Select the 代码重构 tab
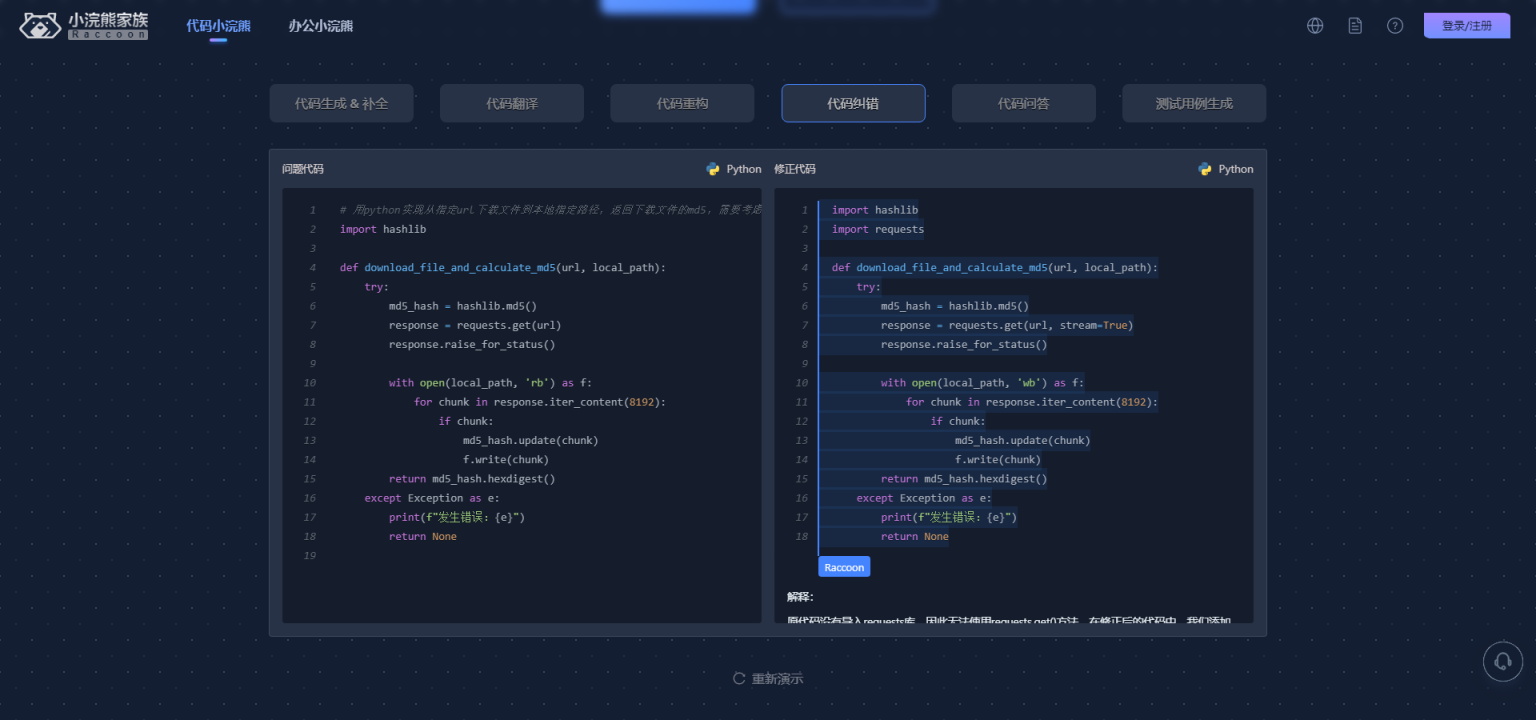Screen dimensions: 1536x720 pos(682,103)
